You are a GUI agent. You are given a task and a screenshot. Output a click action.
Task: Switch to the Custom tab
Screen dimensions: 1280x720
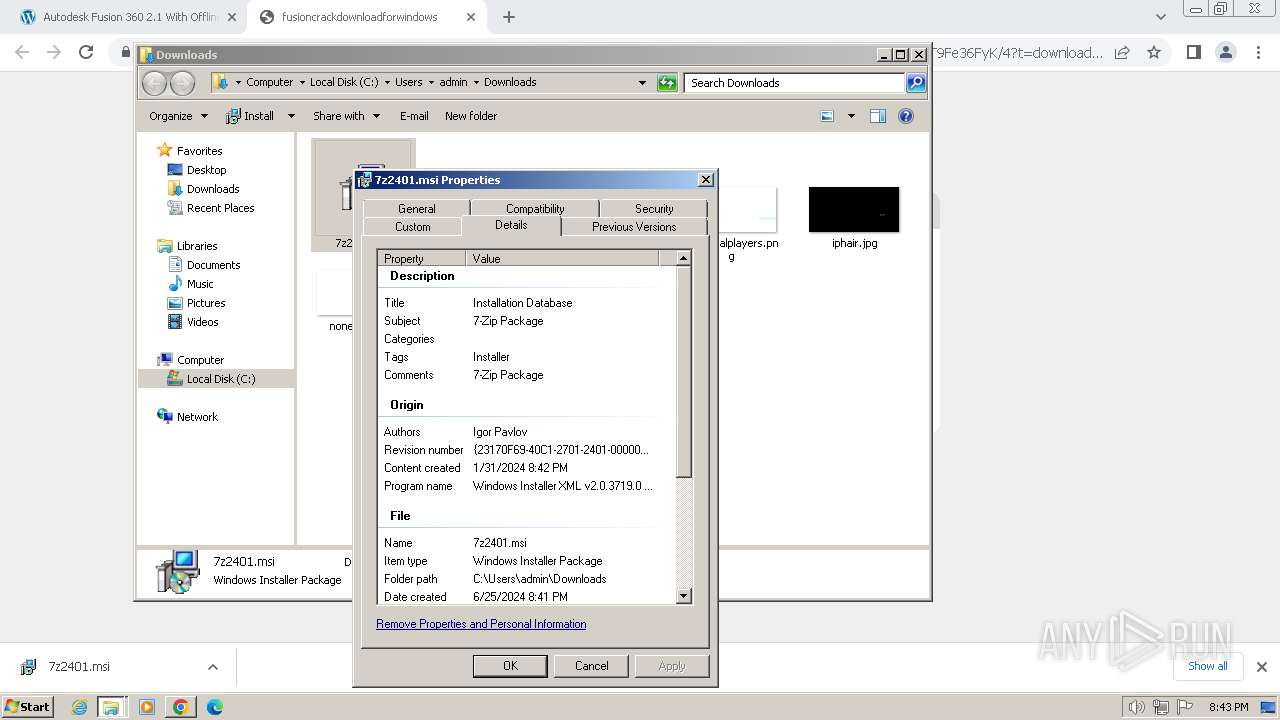click(412, 227)
